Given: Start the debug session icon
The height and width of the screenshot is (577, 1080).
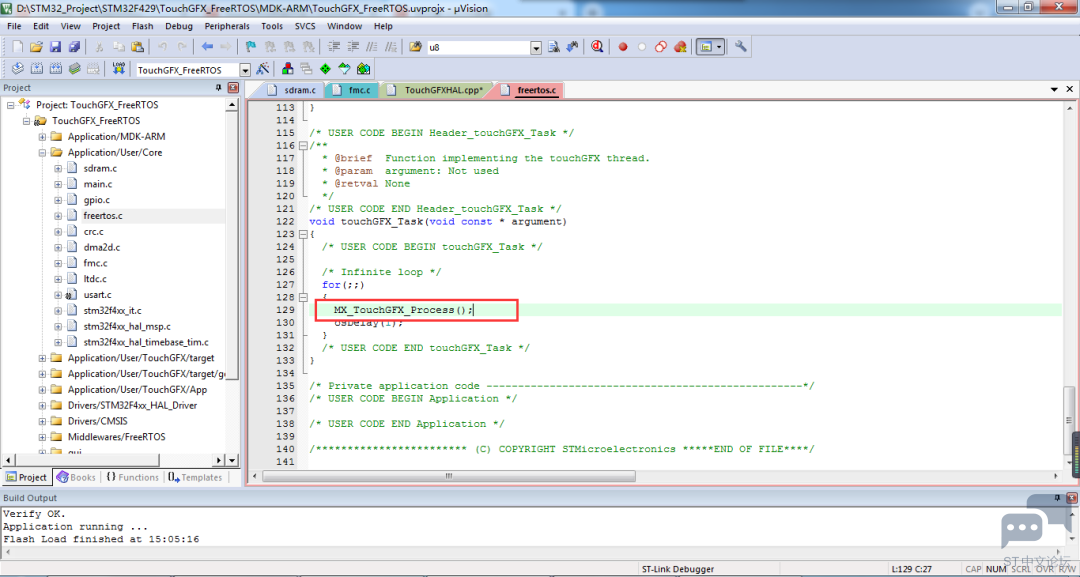Looking at the screenshot, I should 597,47.
